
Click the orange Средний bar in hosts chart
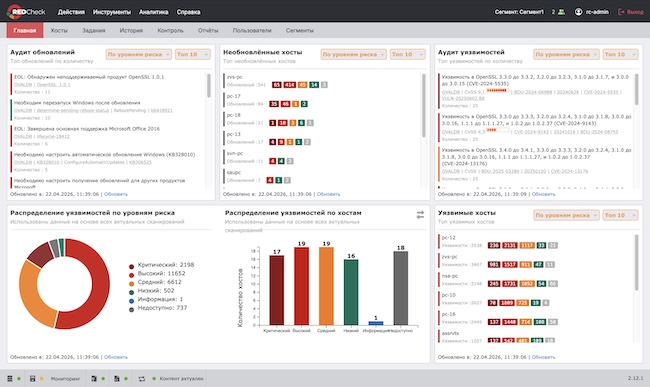(x=326, y=286)
